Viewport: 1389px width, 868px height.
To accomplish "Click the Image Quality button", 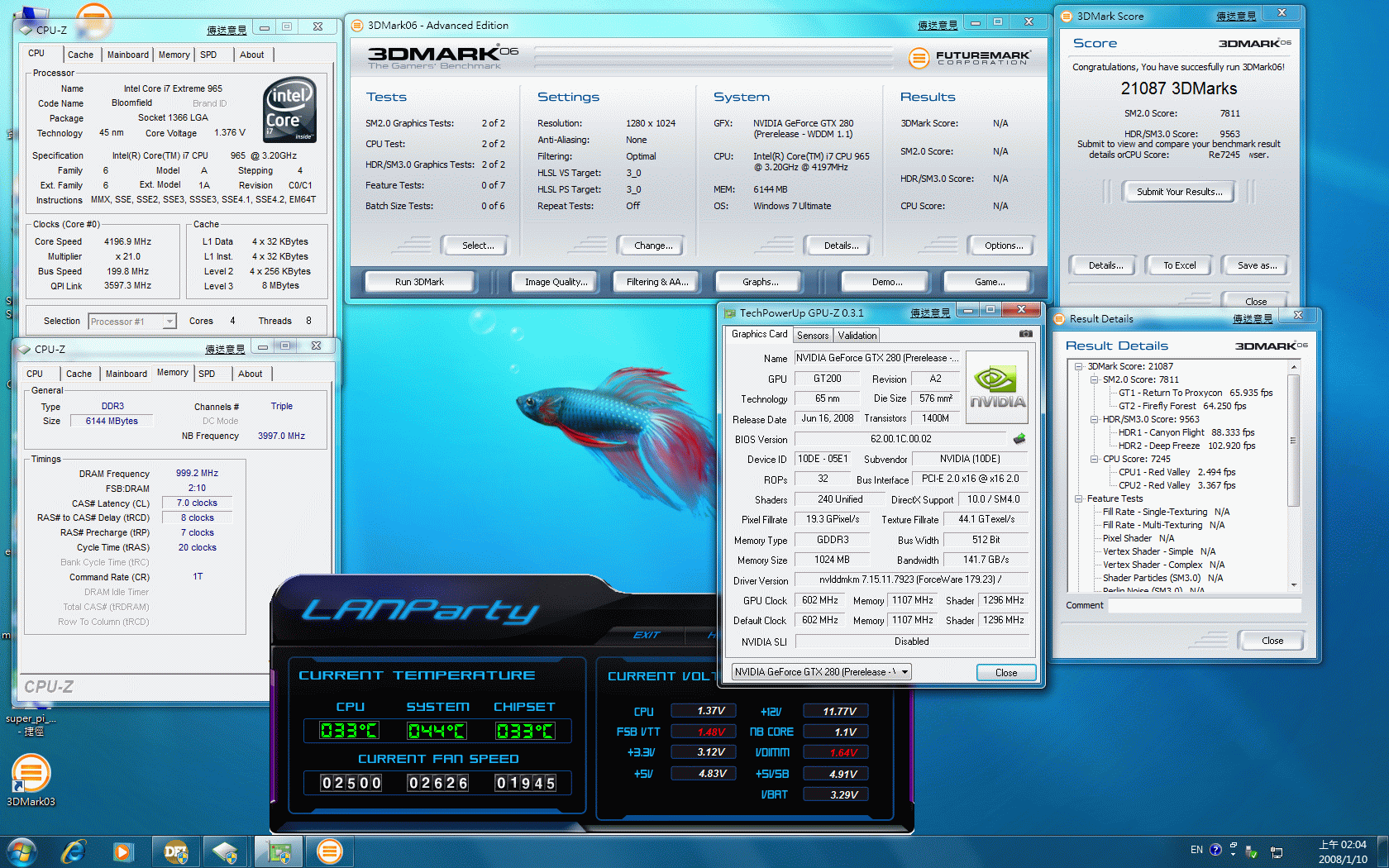I will click(556, 282).
